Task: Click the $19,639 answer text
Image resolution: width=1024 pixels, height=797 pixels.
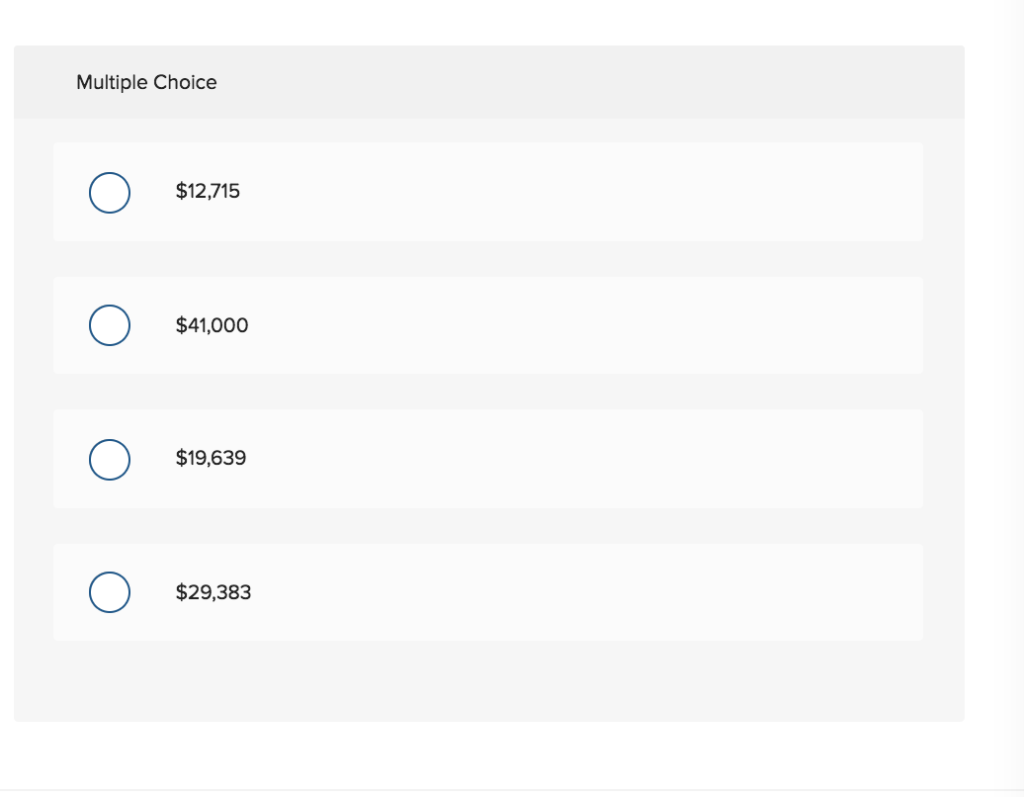Action: coord(211,459)
